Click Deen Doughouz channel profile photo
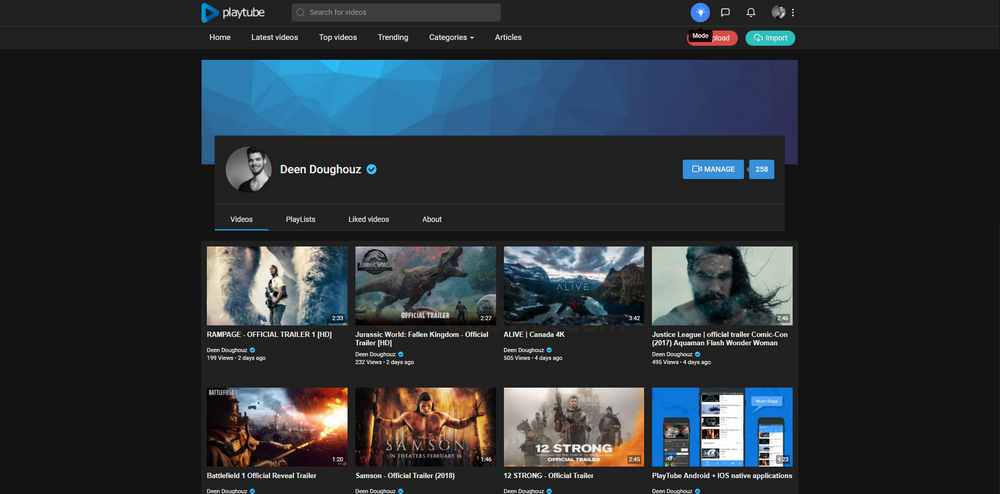 click(249, 170)
